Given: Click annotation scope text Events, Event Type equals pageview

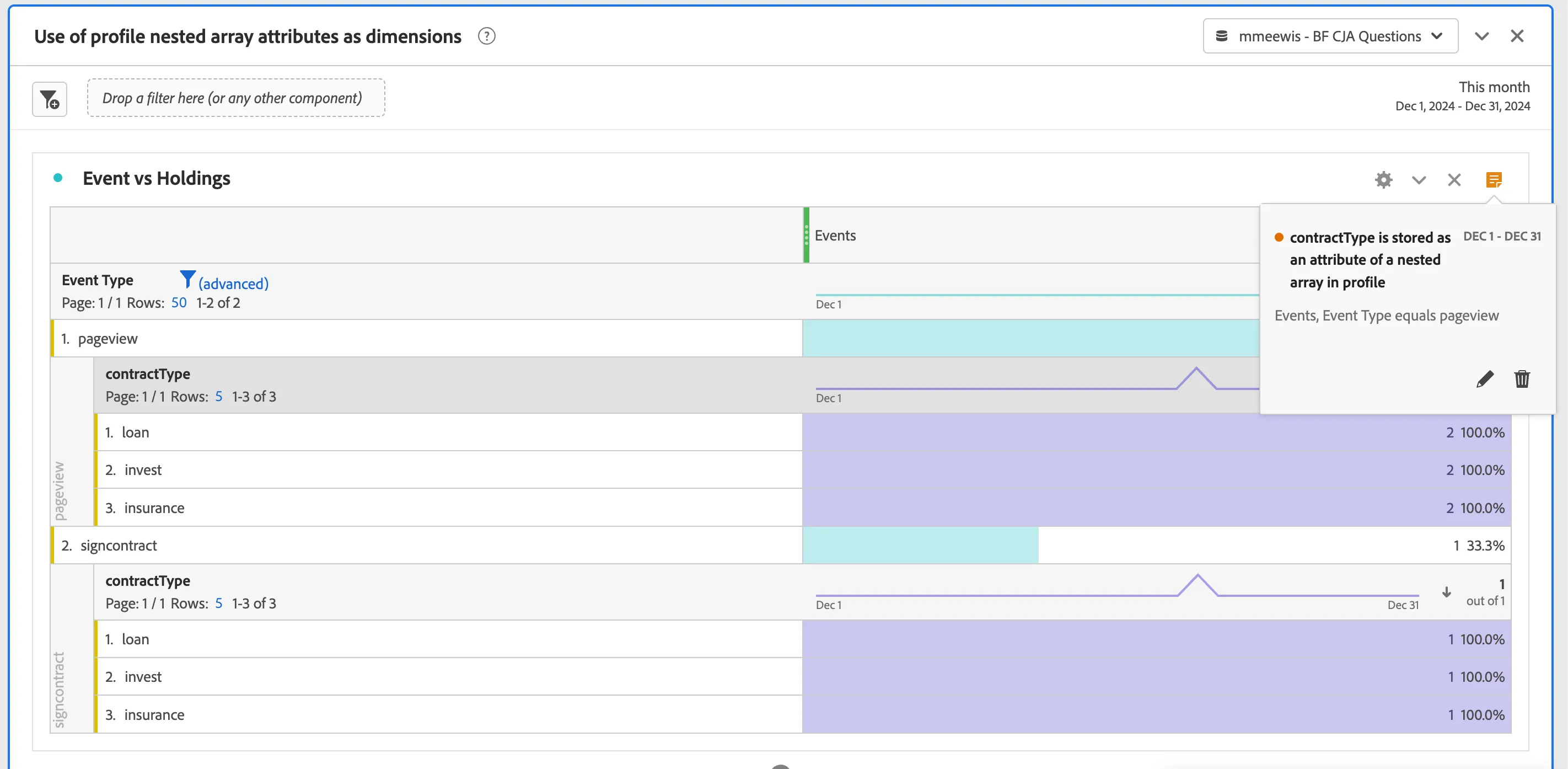Looking at the screenshot, I should [1386, 316].
